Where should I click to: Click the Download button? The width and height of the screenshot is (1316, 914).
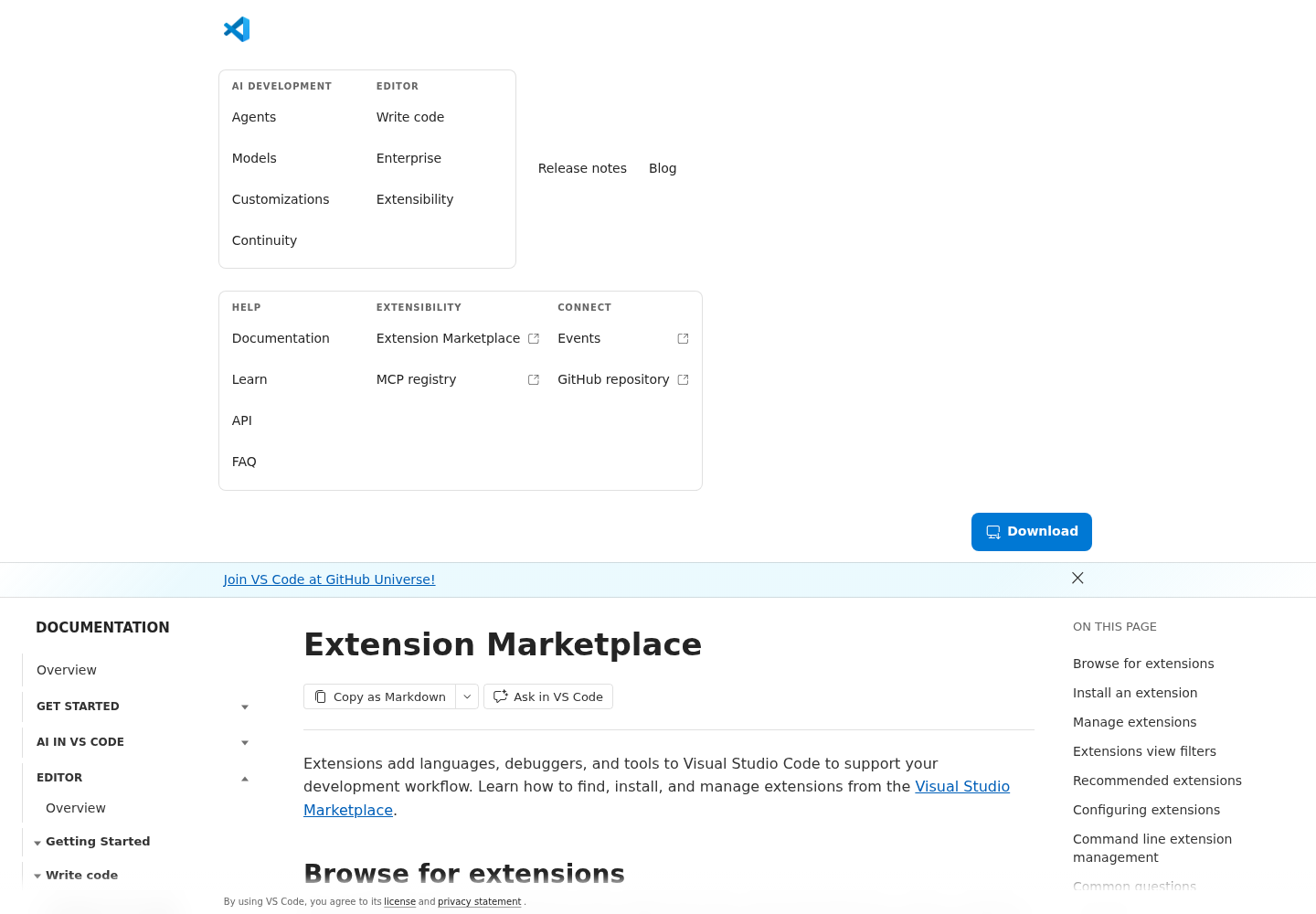(1032, 532)
